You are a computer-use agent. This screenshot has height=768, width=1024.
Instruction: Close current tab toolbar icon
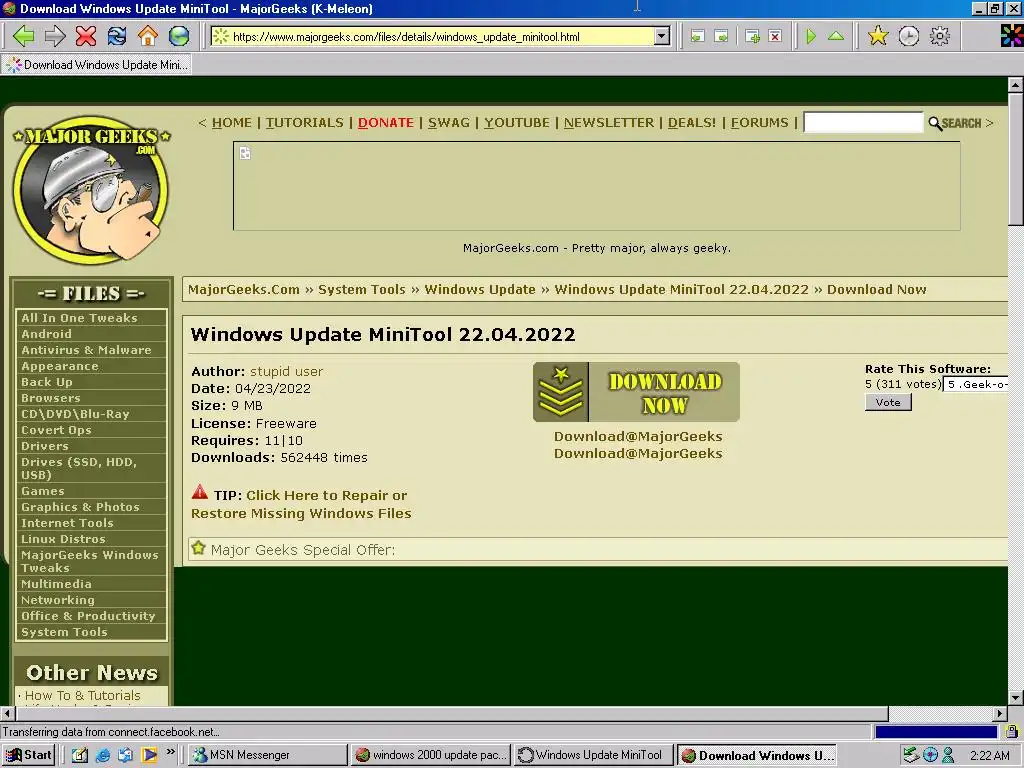coord(775,37)
